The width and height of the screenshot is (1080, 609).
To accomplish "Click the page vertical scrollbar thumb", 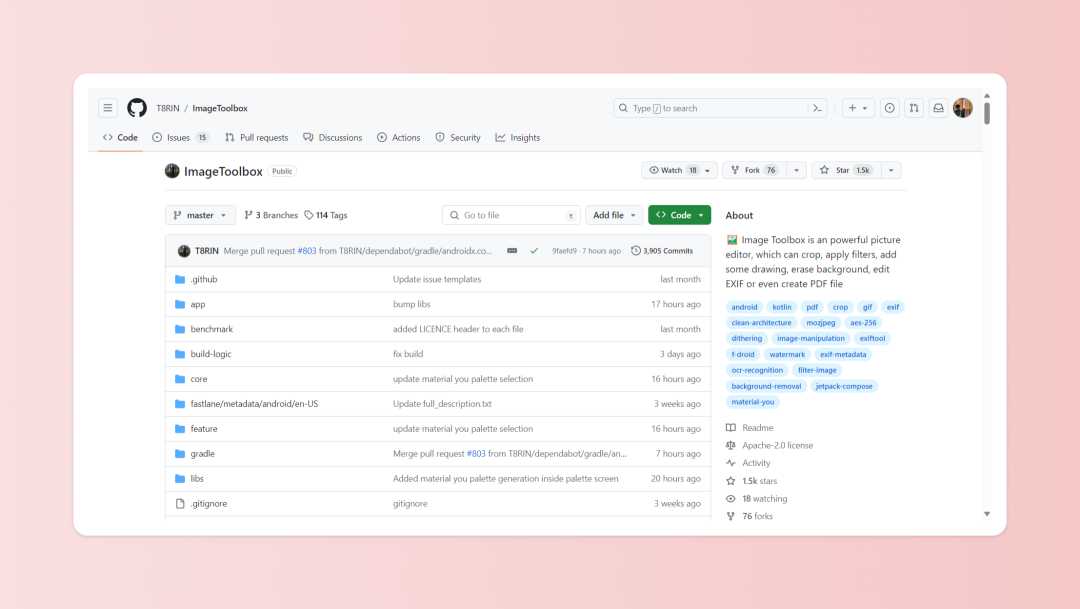I will 987,113.
